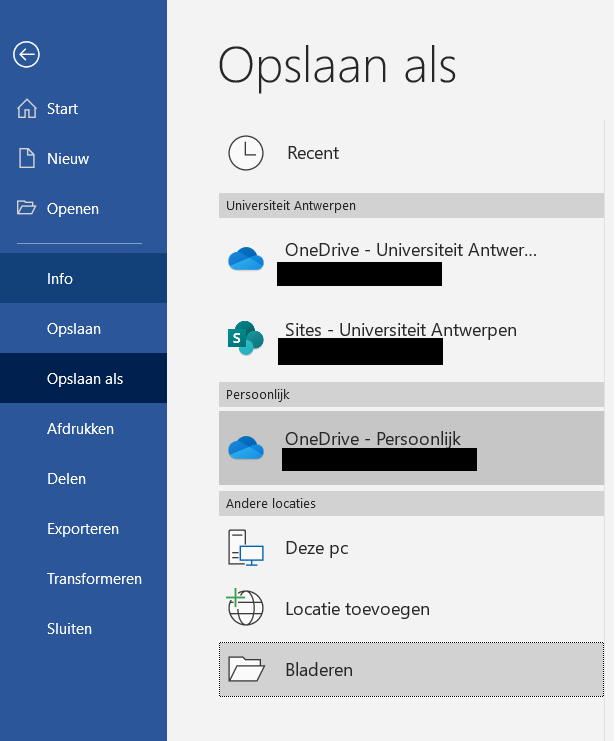616x741 pixels.
Task: Click the Recent clock icon
Action: point(246,153)
